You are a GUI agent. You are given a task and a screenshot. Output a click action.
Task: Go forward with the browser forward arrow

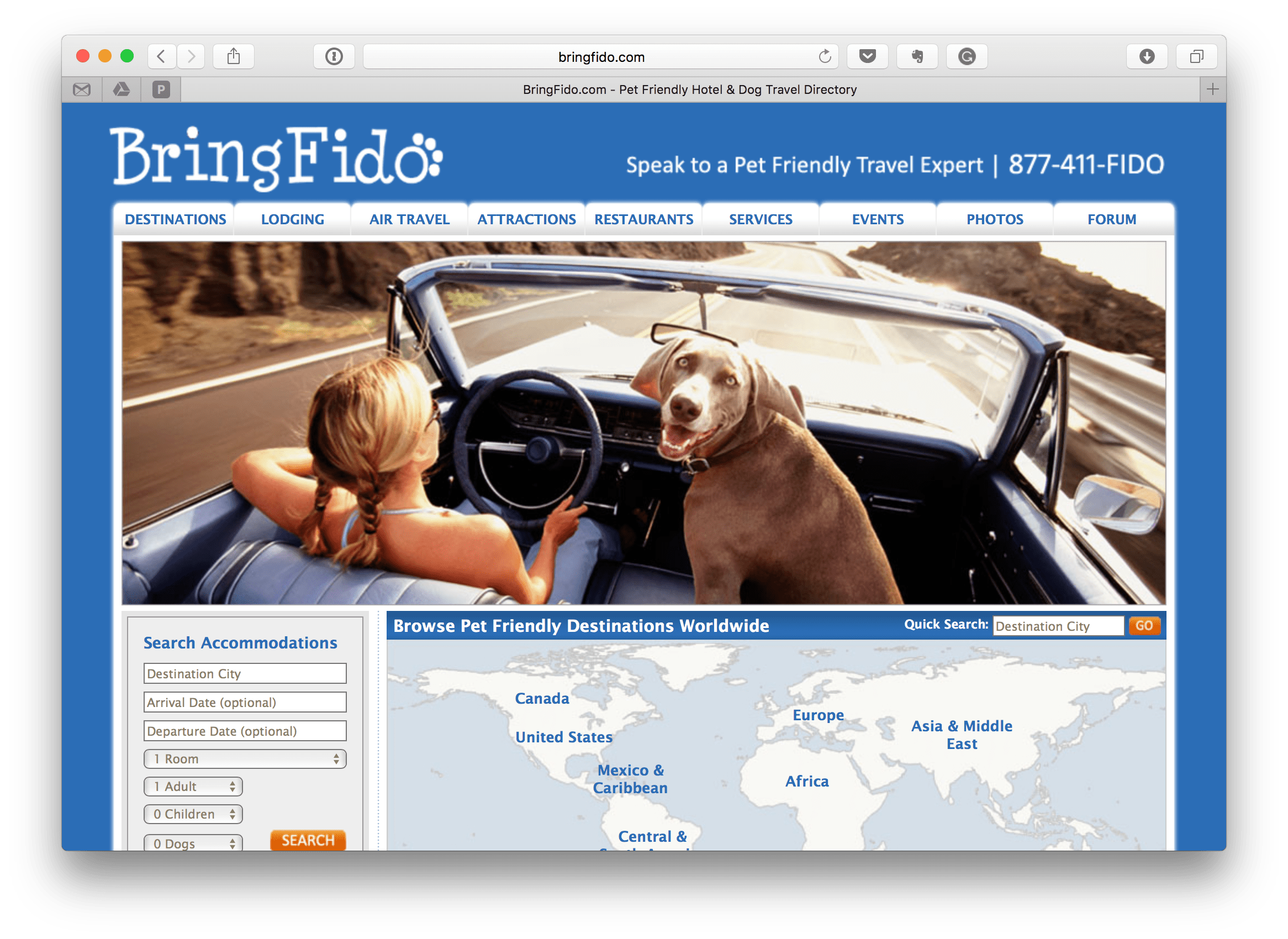[x=191, y=56]
